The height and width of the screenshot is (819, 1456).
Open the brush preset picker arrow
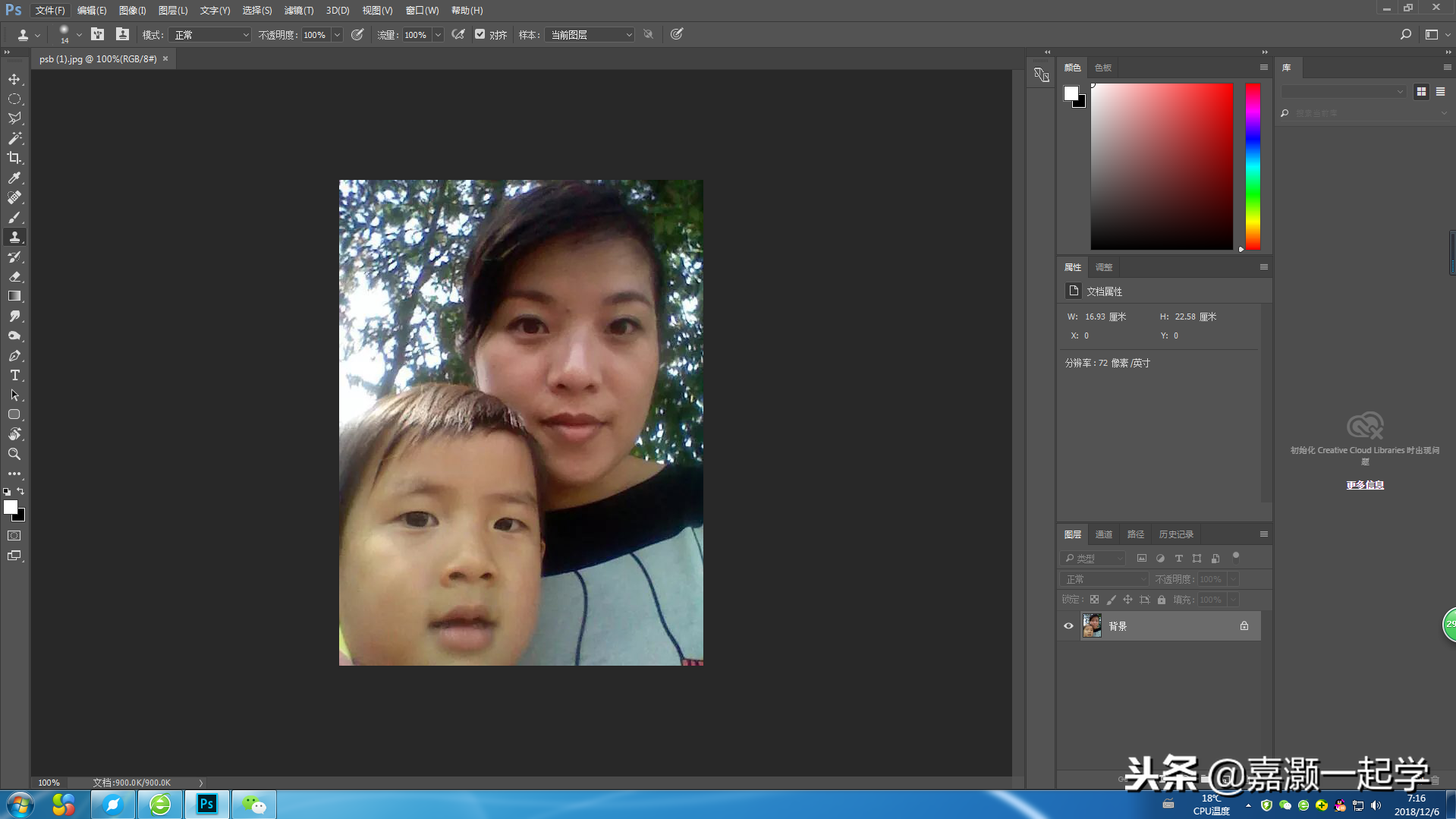click(x=79, y=35)
